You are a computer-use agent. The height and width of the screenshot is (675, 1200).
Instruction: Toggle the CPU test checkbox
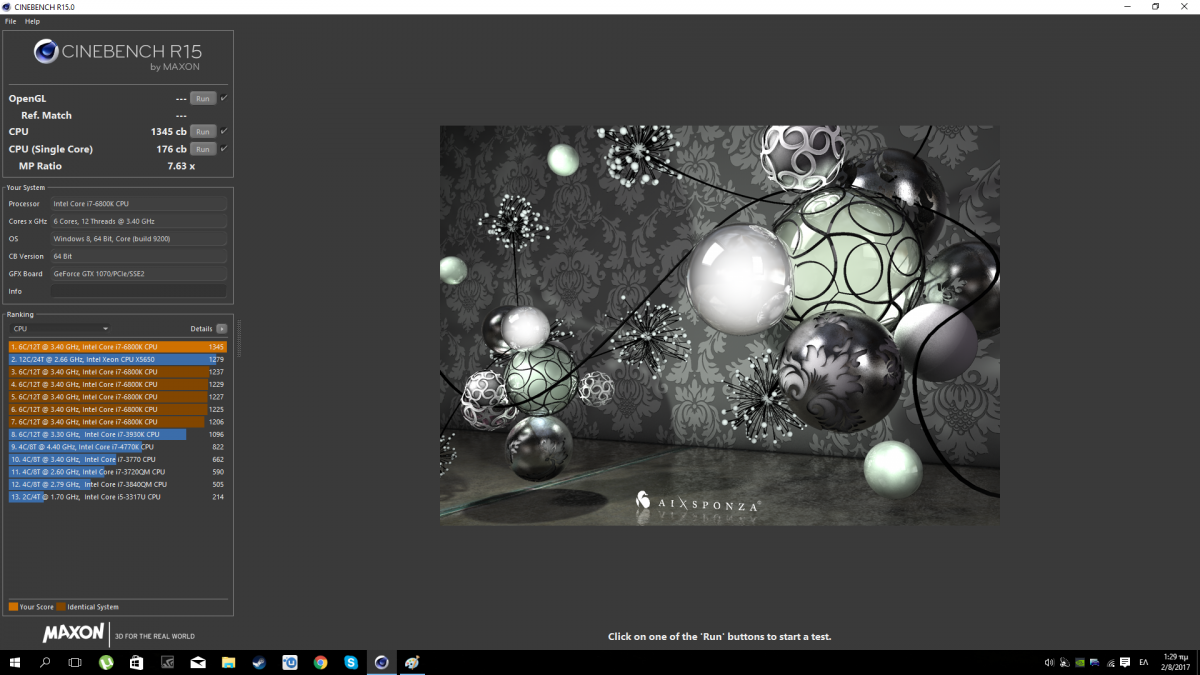coord(224,131)
